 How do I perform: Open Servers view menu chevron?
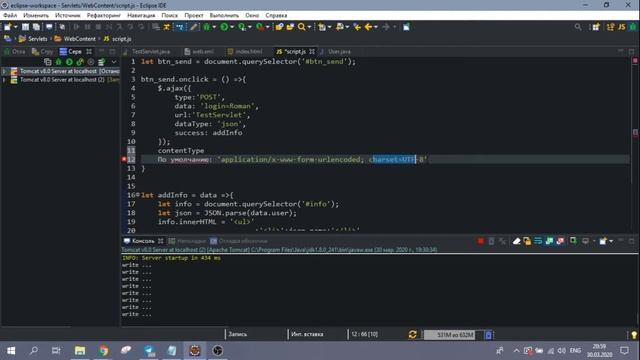tap(114, 62)
